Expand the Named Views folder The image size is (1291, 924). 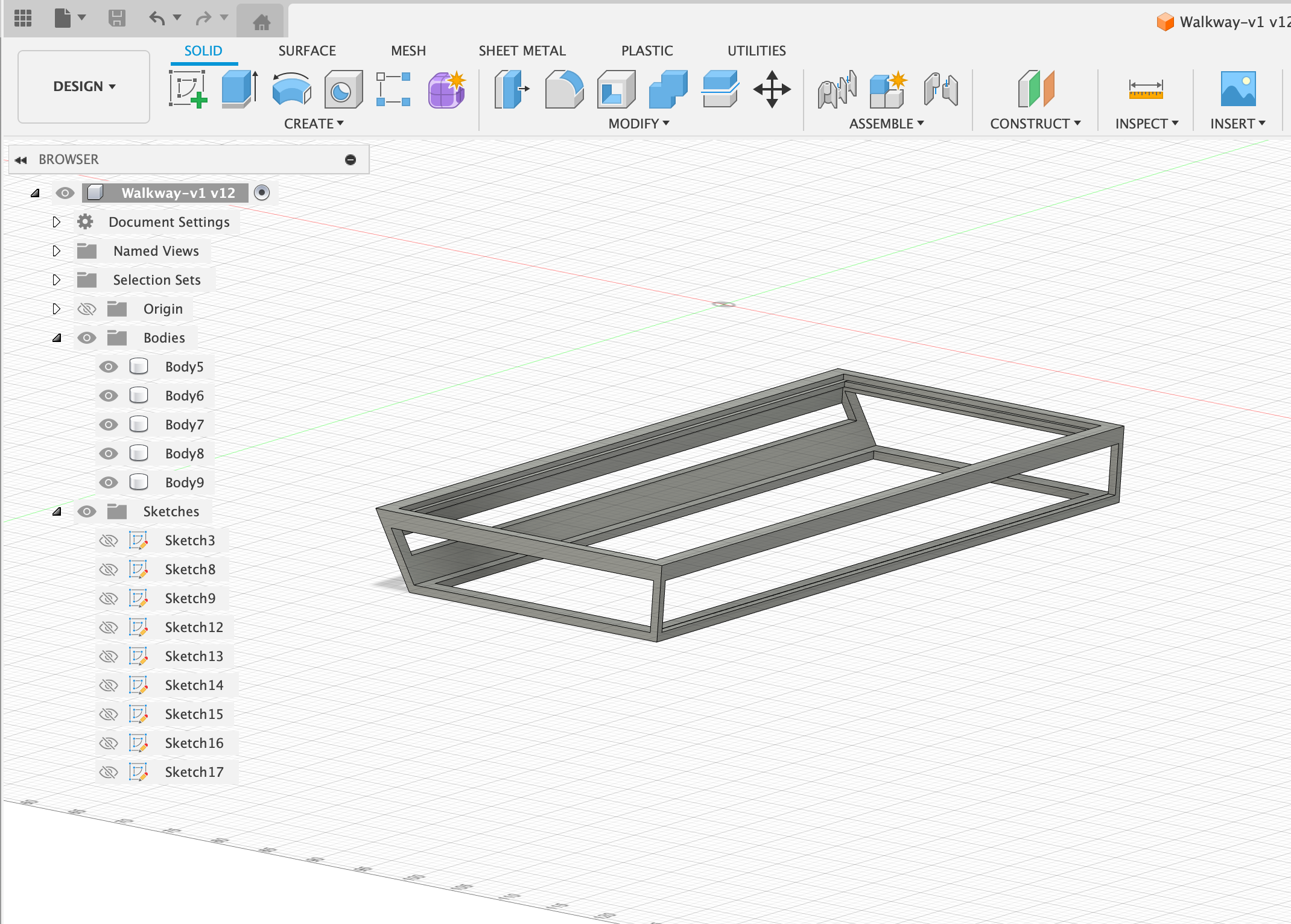pyautogui.click(x=56, y=251)
